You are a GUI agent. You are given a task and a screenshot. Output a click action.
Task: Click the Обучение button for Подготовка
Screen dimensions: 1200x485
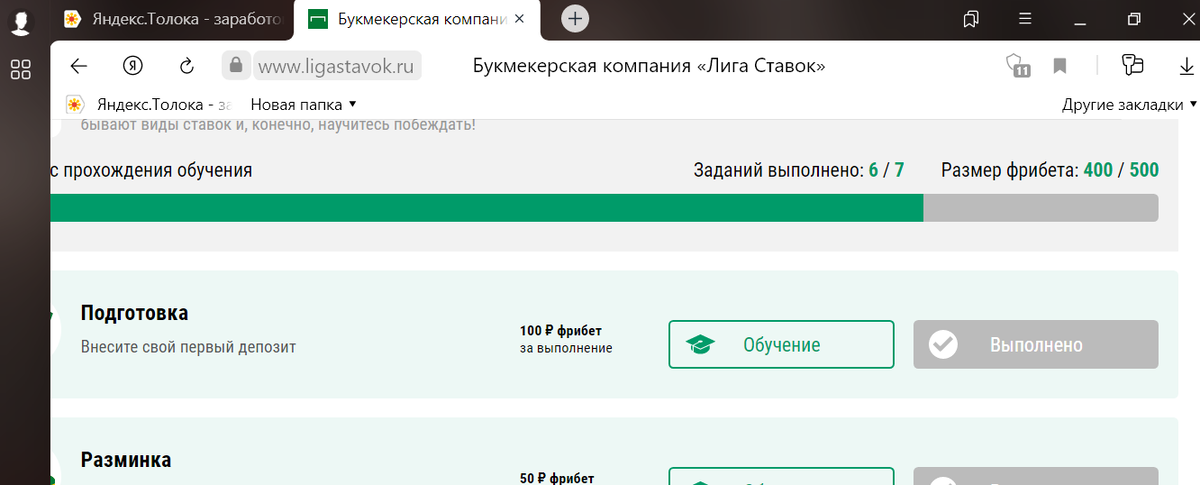coord(781,345)
